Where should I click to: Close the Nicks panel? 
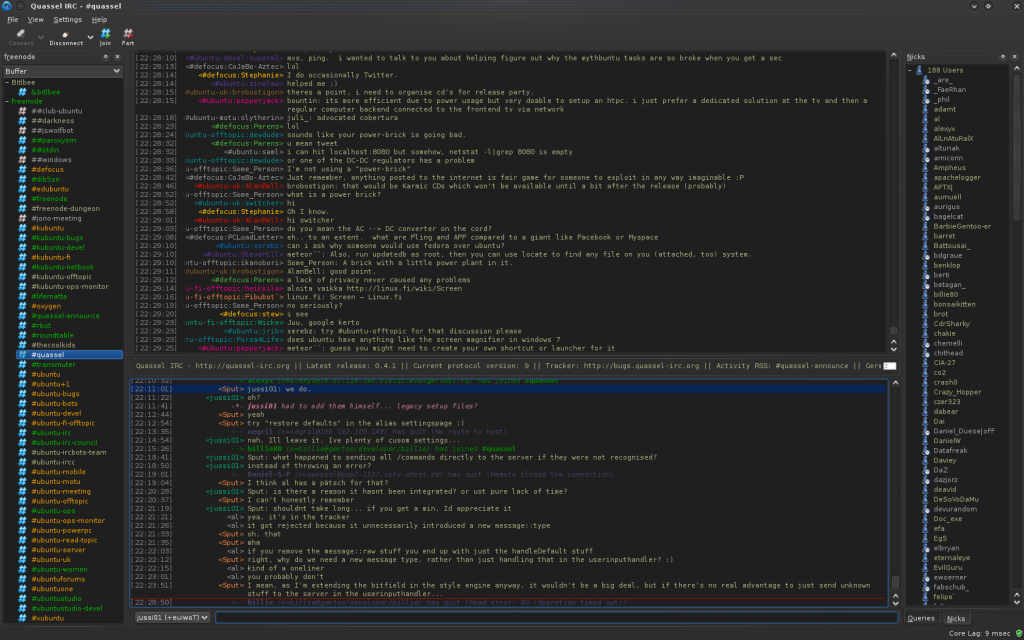[1015, 58]
